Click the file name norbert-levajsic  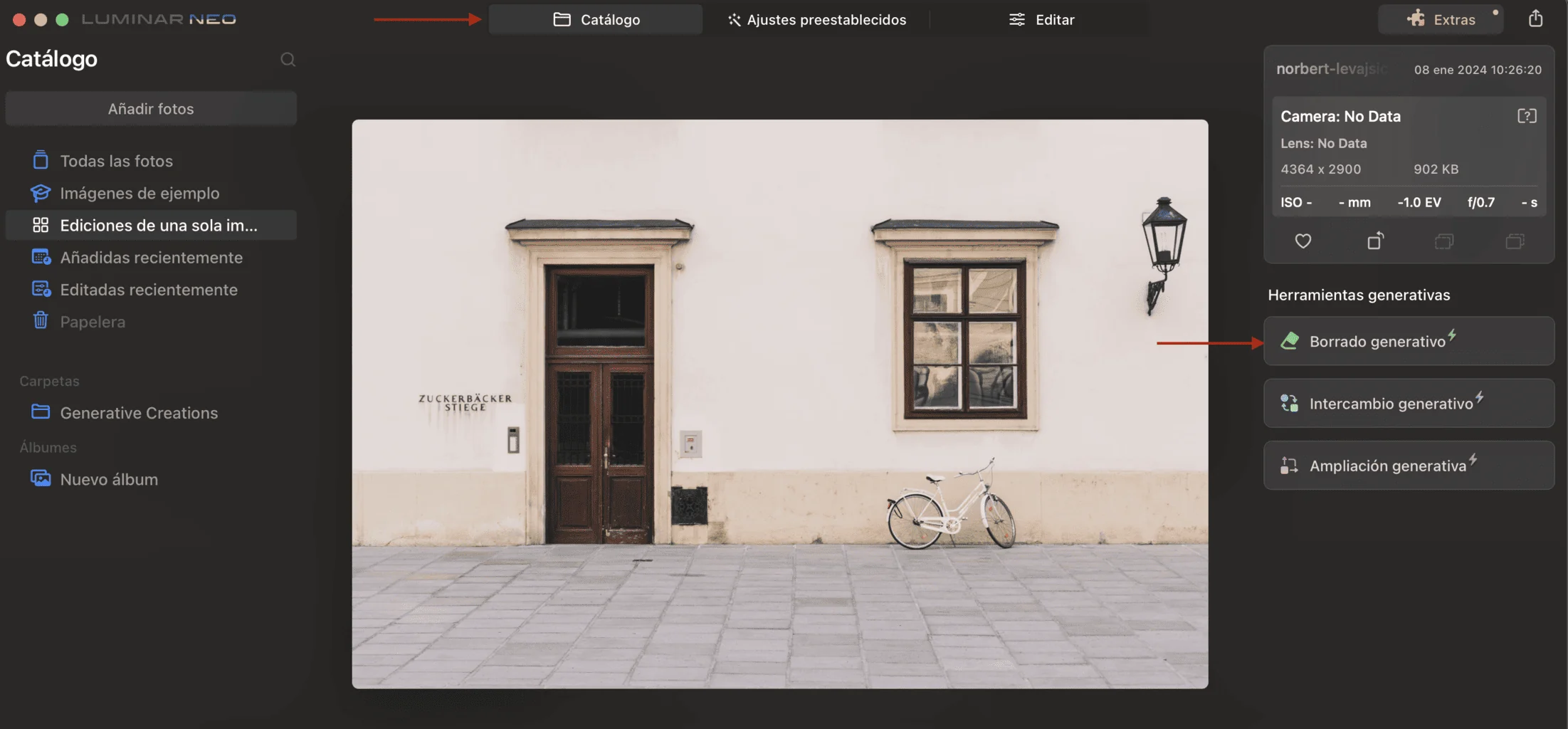1332,69
